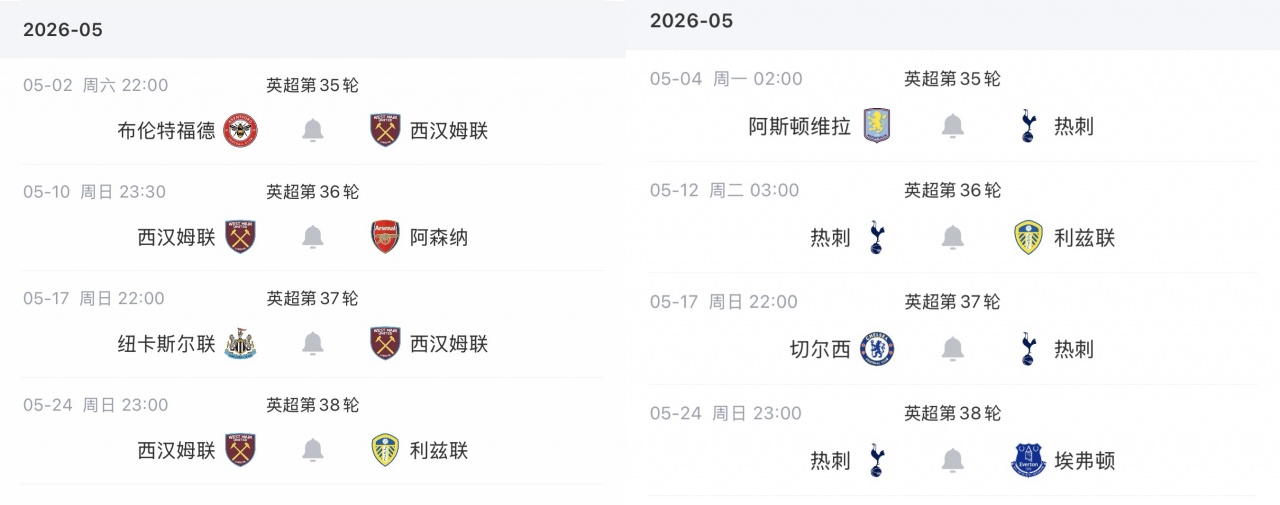
Task: Click Leeds crest in the Tottenham match
Action: point(1028,238)
